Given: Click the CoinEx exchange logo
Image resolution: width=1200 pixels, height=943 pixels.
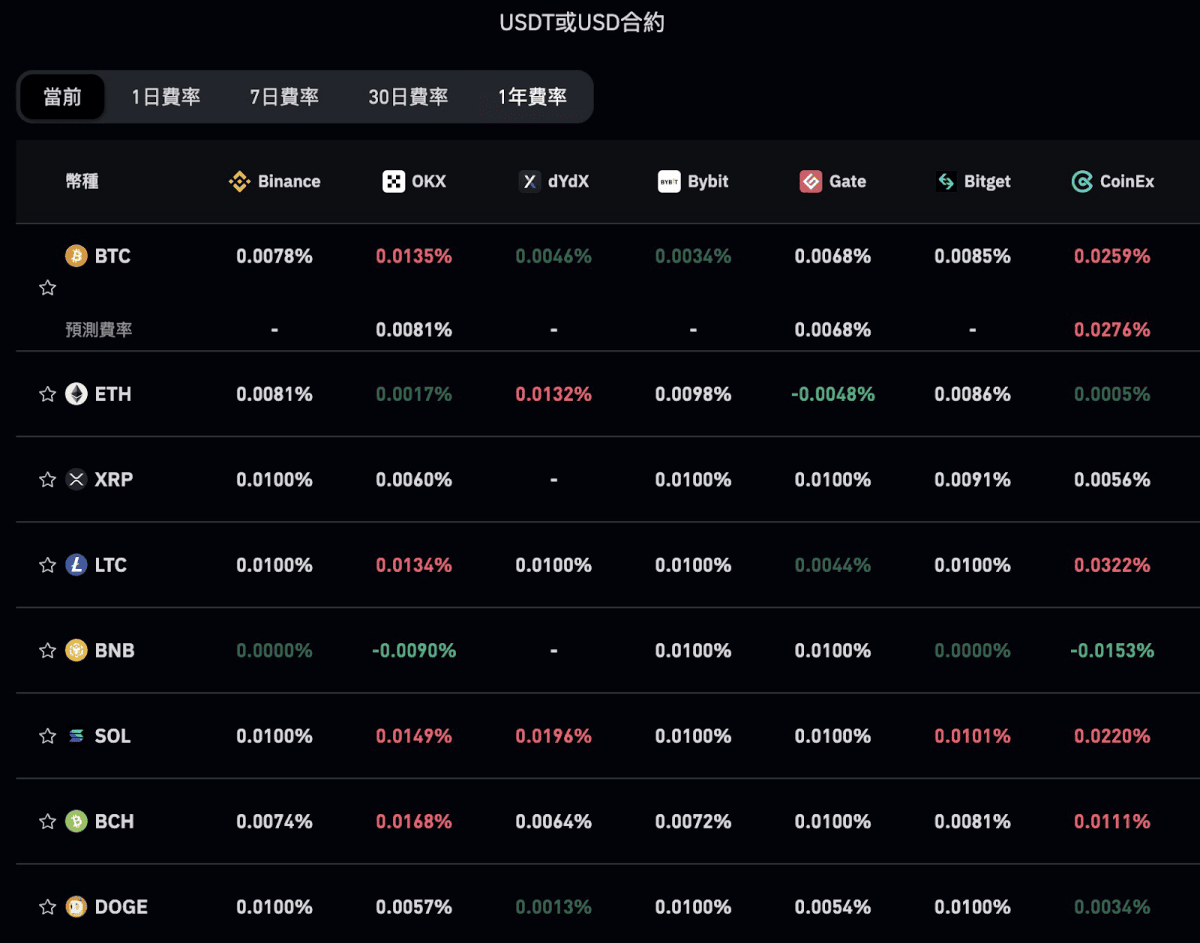Looking at the screenshot, I should pos(1083,181).
